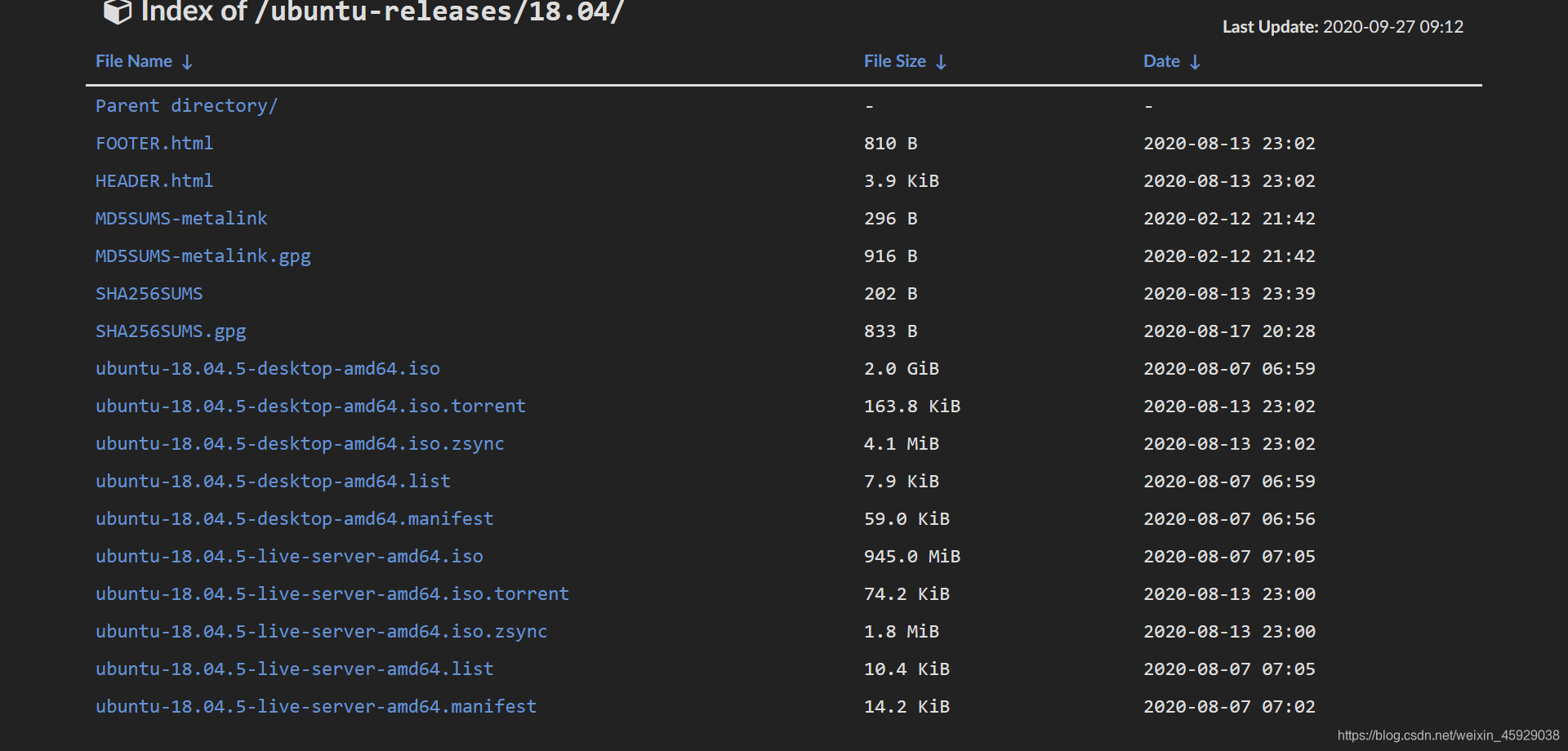The image size is (1568, 751).
Task: Click the date 2020-08-17 20:28
Action: (1229, 331)
